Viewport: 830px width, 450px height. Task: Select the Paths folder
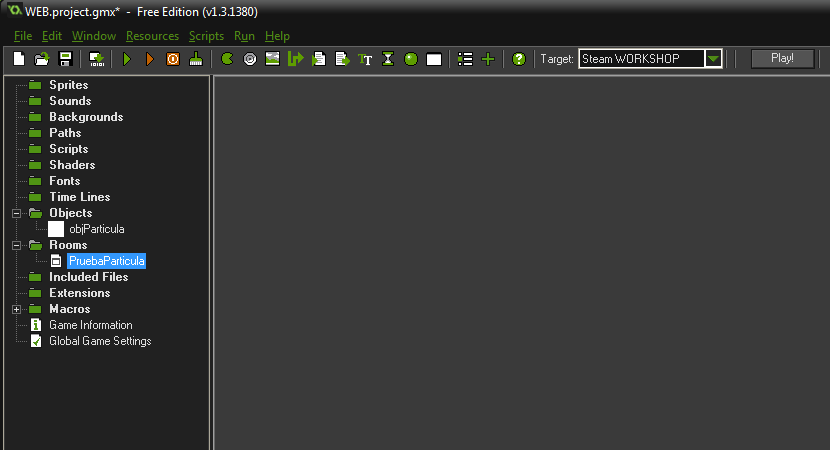[x=65, y=133]
